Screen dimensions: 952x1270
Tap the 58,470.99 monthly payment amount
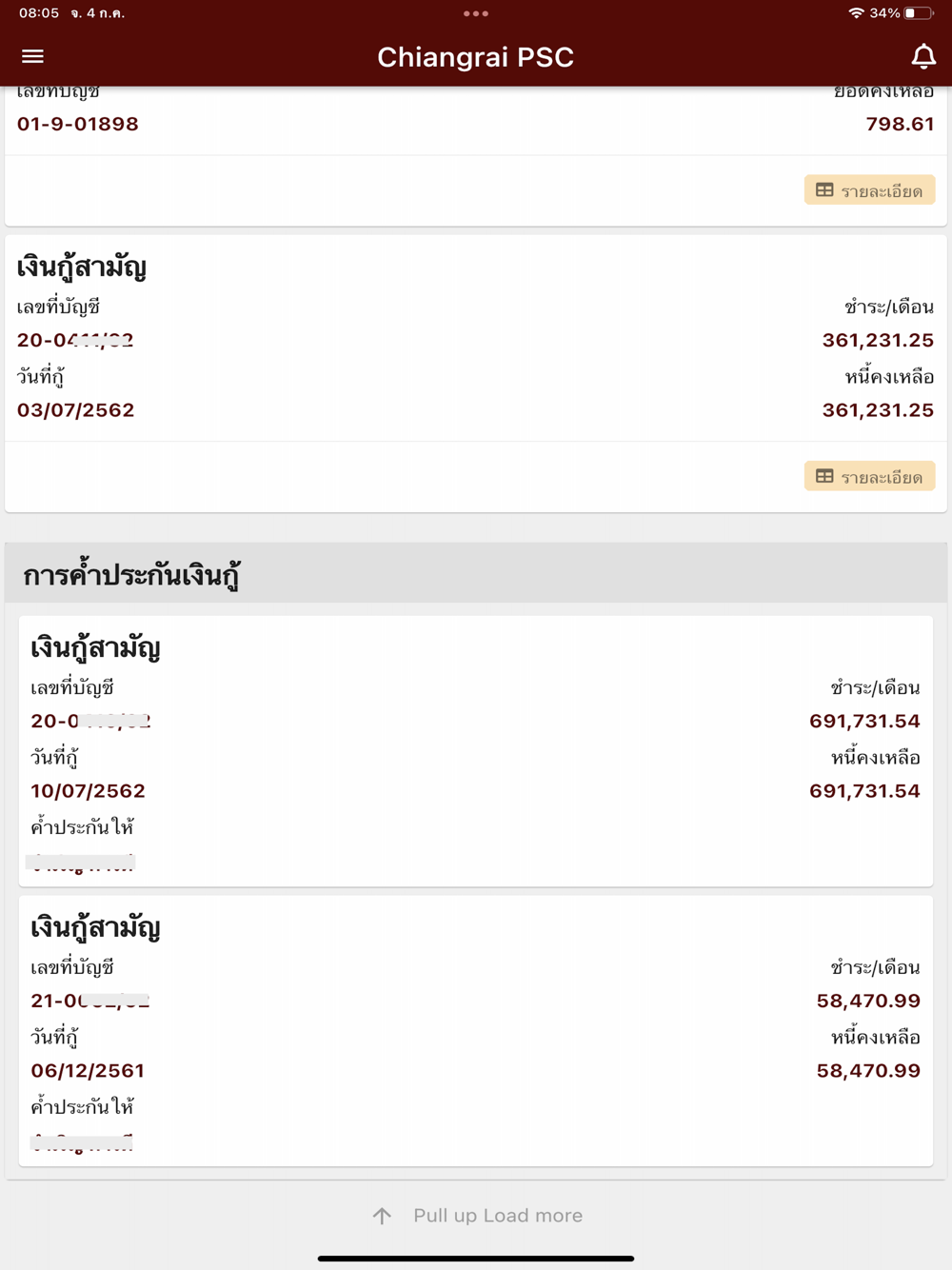(x=868, y=1001)
